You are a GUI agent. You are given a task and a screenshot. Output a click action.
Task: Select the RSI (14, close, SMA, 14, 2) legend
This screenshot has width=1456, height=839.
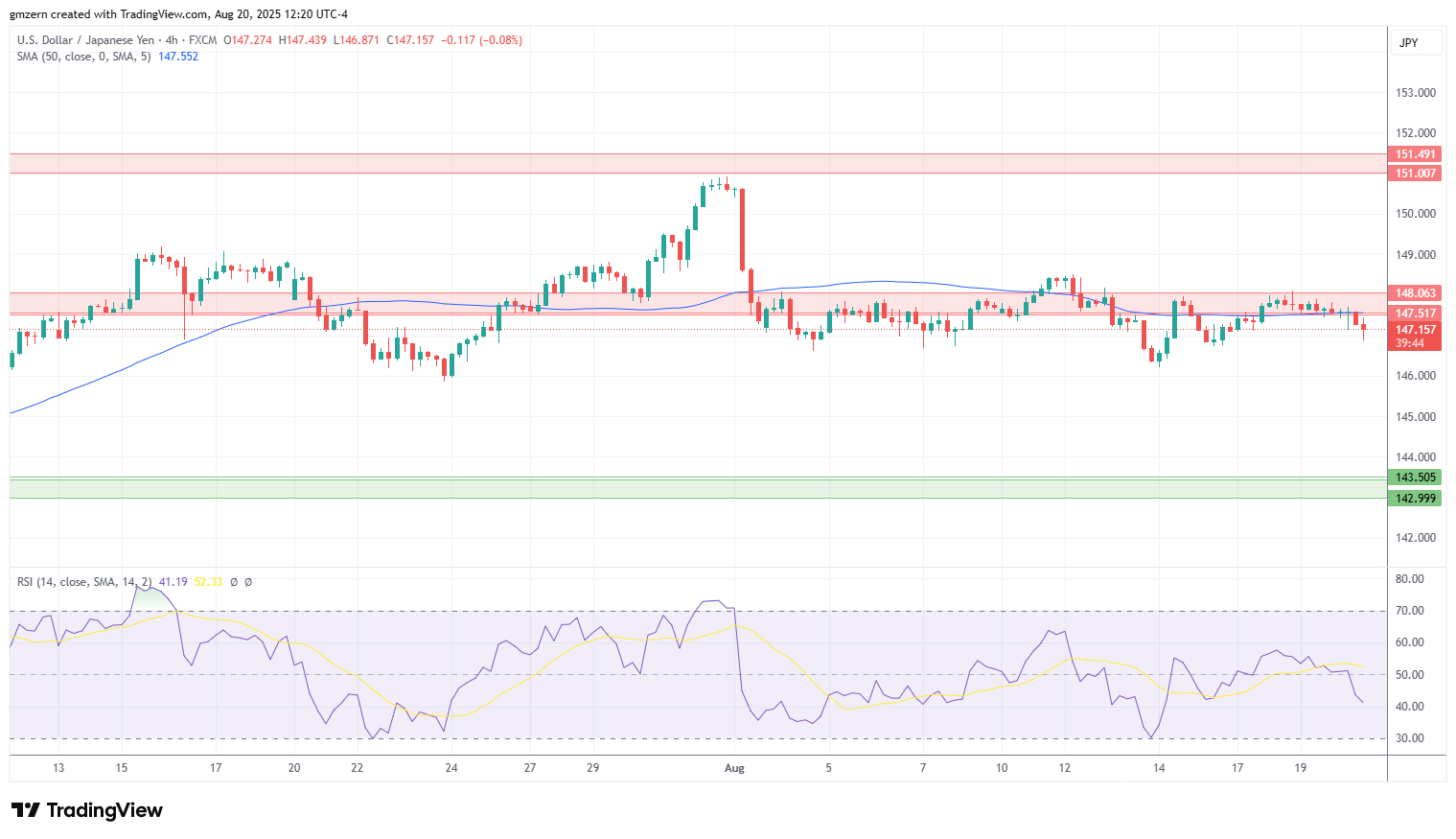pyautogui.click(x=83, y=582)
